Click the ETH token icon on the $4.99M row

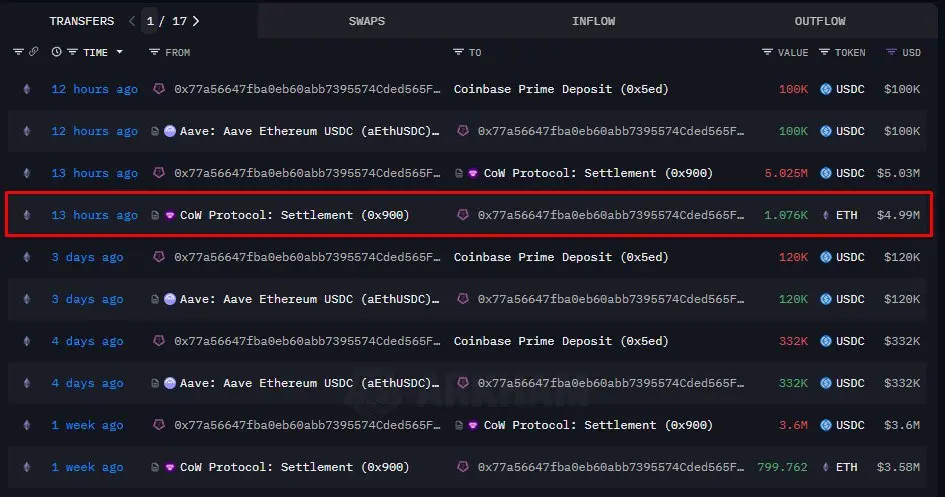826,215
